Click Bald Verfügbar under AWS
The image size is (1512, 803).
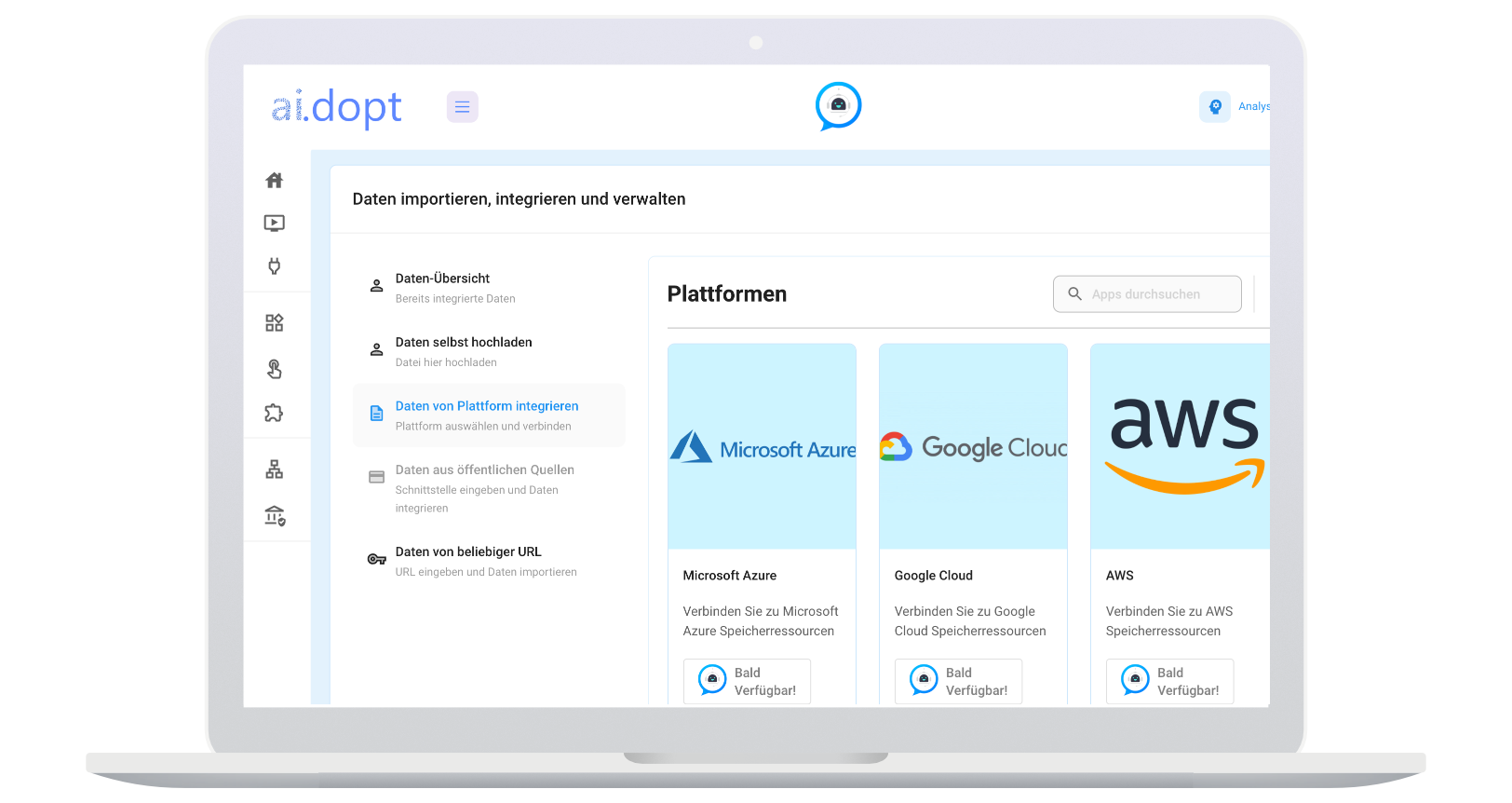tap(1169, 681)
